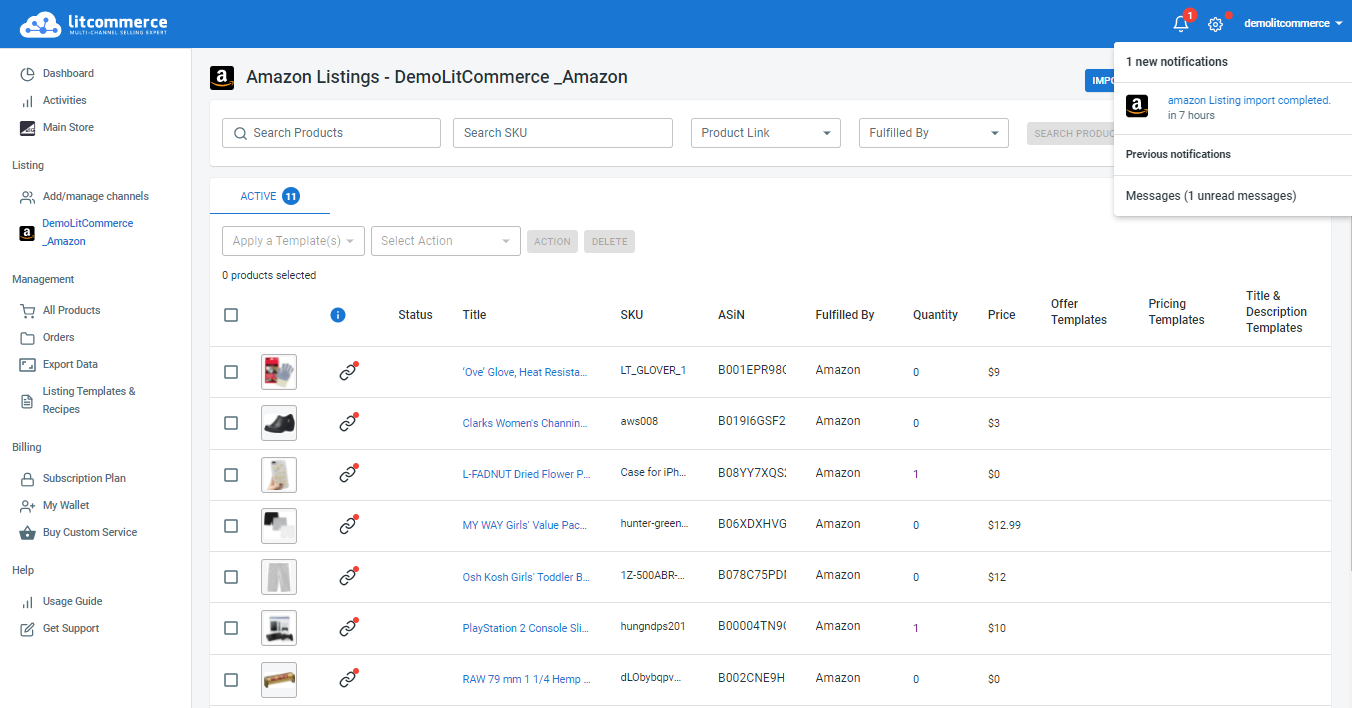Image resolution: width=1352 pixels, height=708 pixels.
Task: Click link icon for L-FADNUT Dried Flower row
Action: (348, 474)
